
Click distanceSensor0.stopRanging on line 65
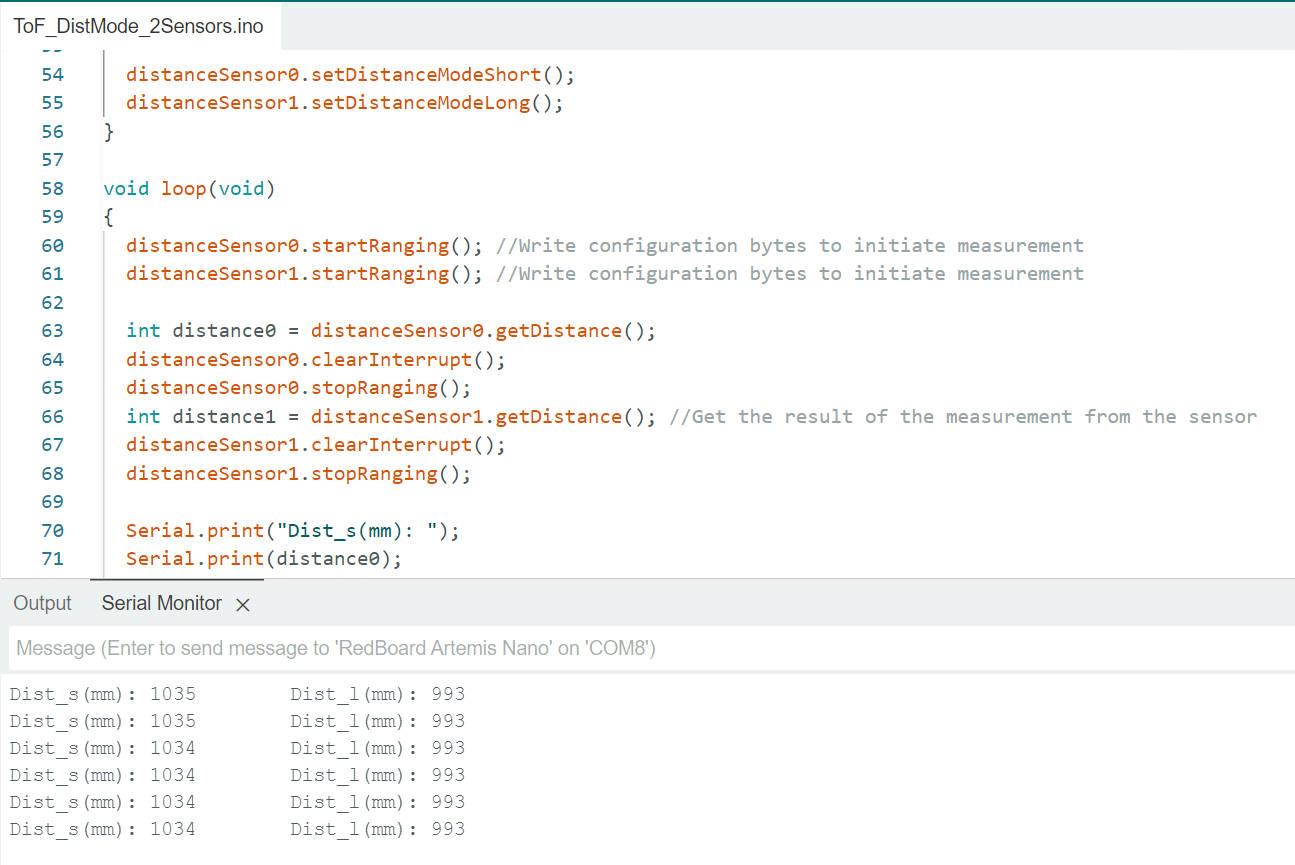(x=282, y=388)
